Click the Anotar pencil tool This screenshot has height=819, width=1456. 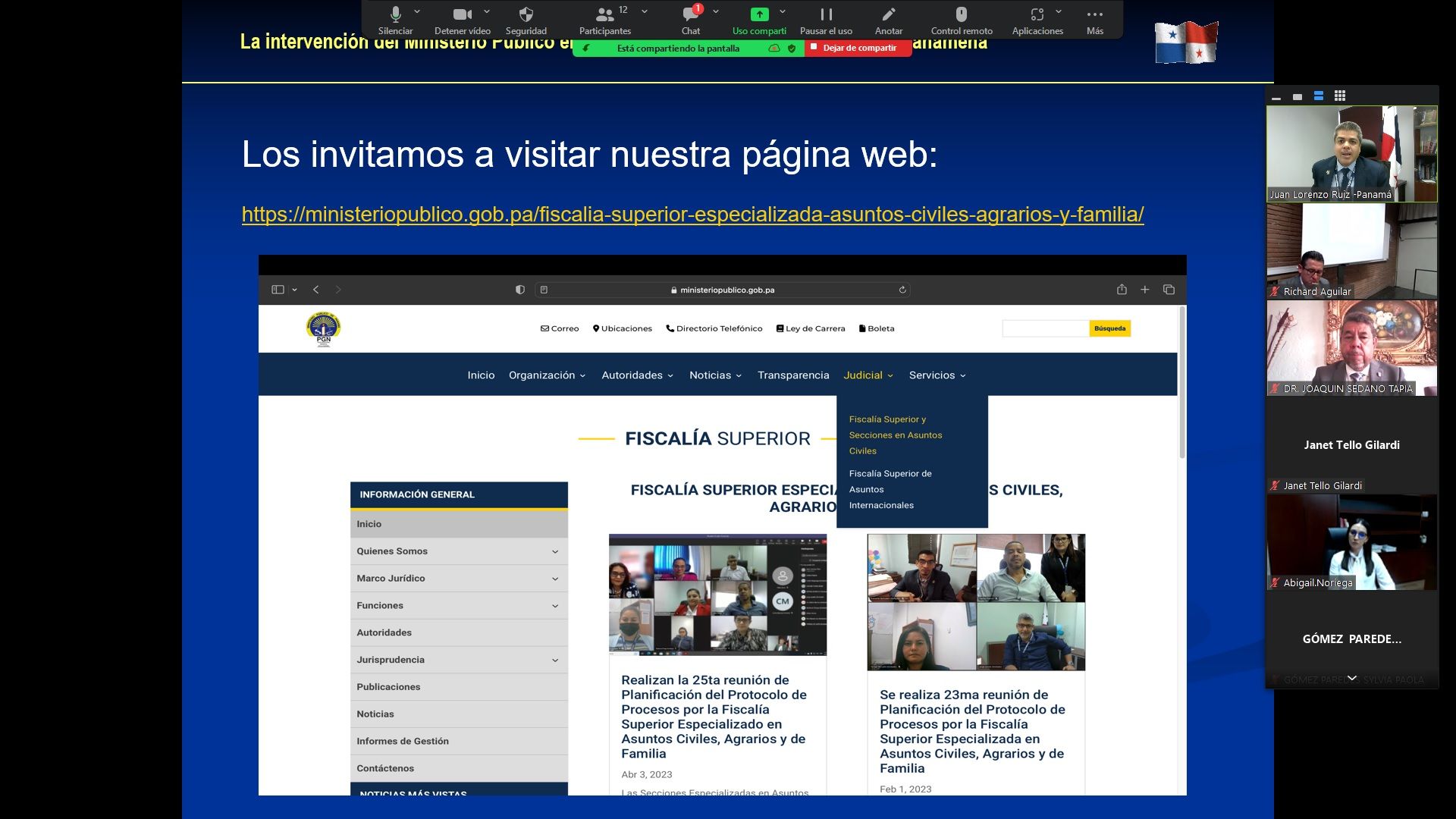(888, 14)
